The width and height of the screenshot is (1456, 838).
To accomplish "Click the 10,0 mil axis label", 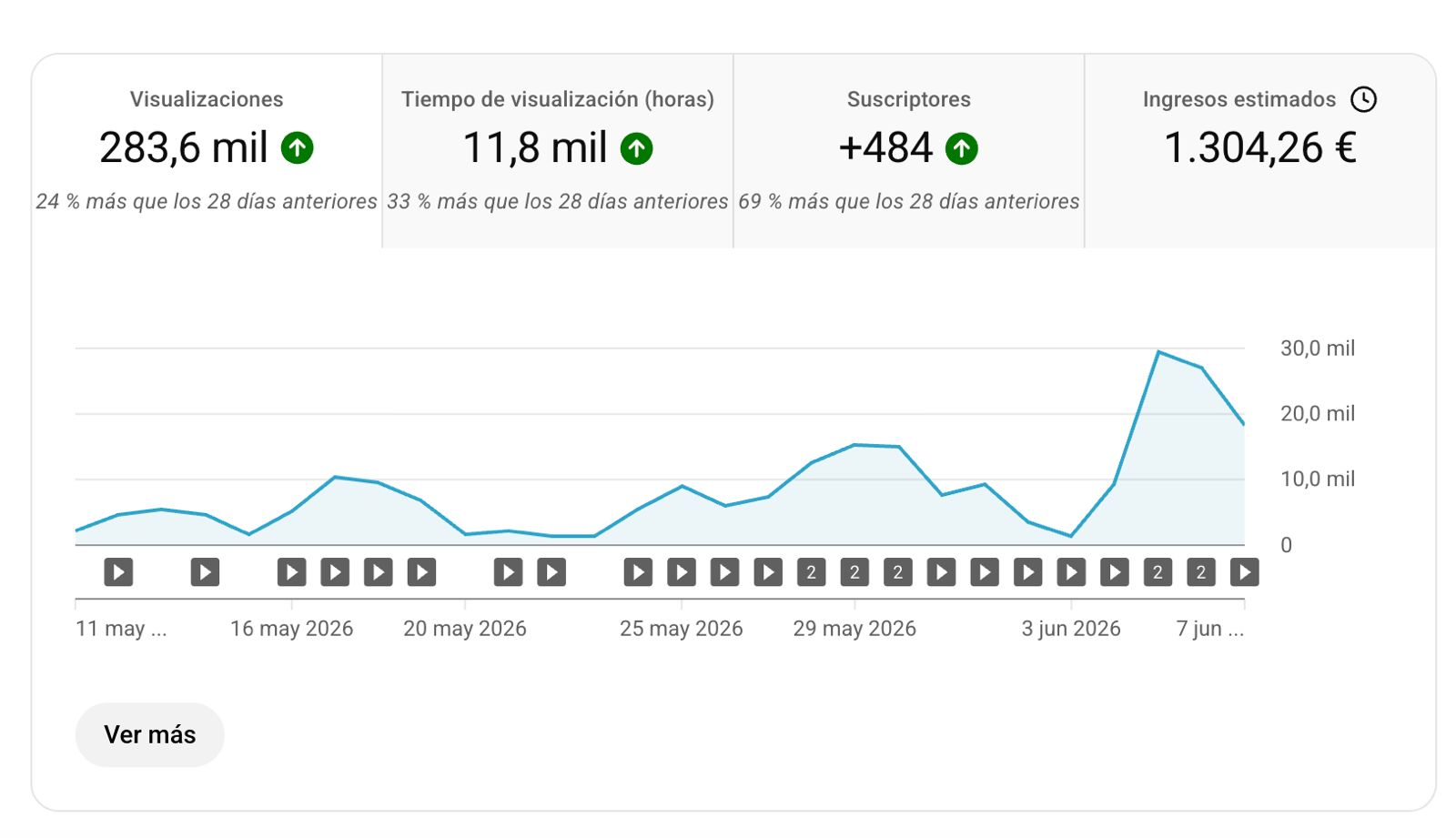I will coord(1318,479).
